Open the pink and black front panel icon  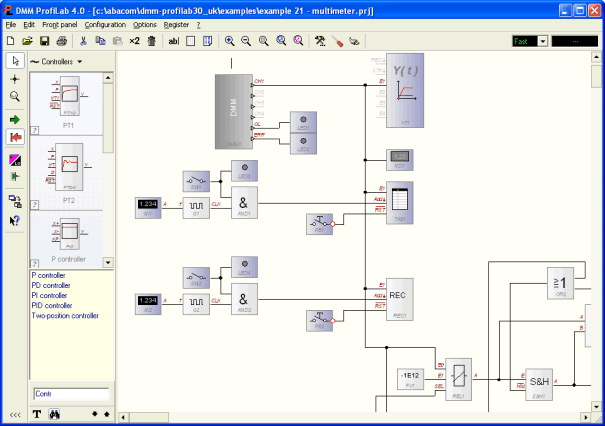tap(15, 160)
